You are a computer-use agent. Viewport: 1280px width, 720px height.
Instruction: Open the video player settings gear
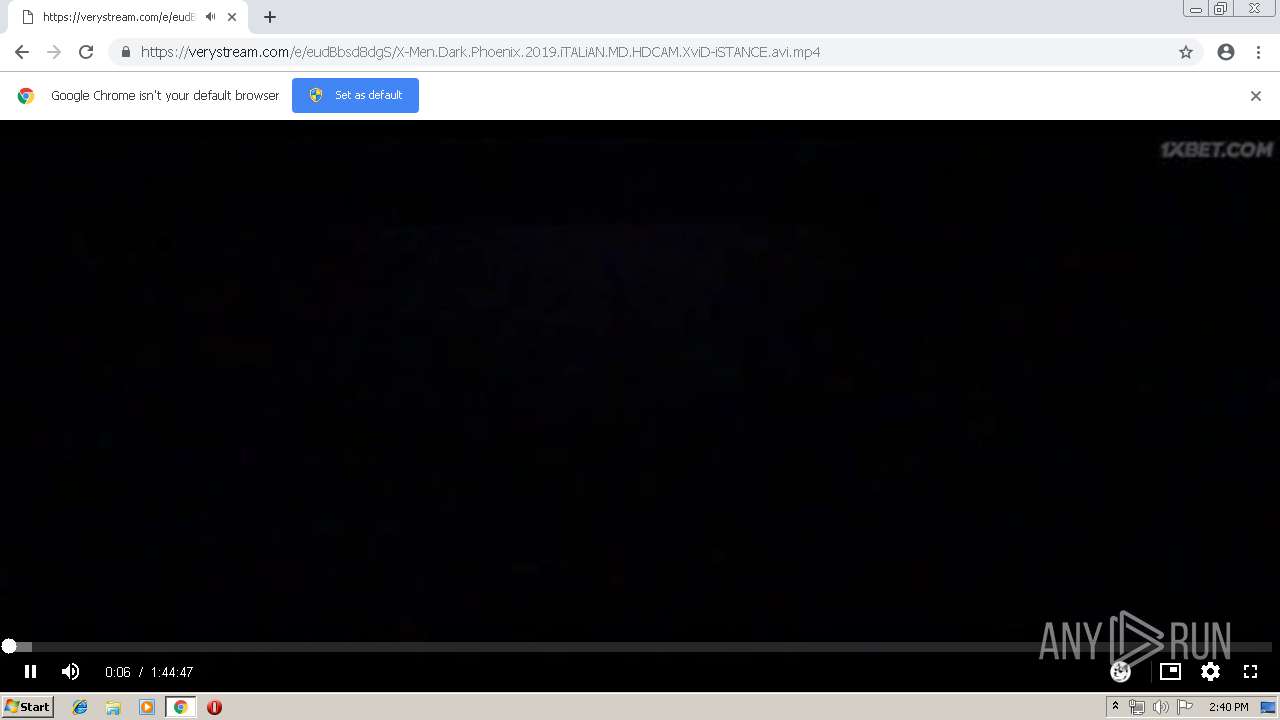tap(1210, 672)
